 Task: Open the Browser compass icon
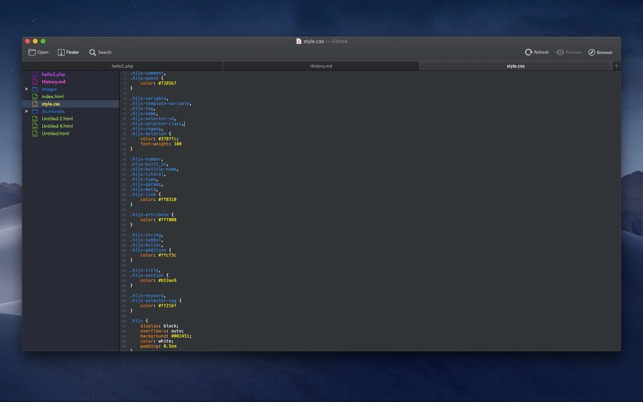[592, 52]
